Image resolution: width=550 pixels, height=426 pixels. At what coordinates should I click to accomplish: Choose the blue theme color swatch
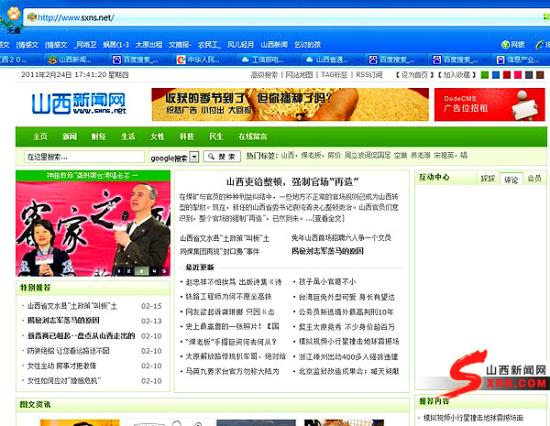coord(496,75)
